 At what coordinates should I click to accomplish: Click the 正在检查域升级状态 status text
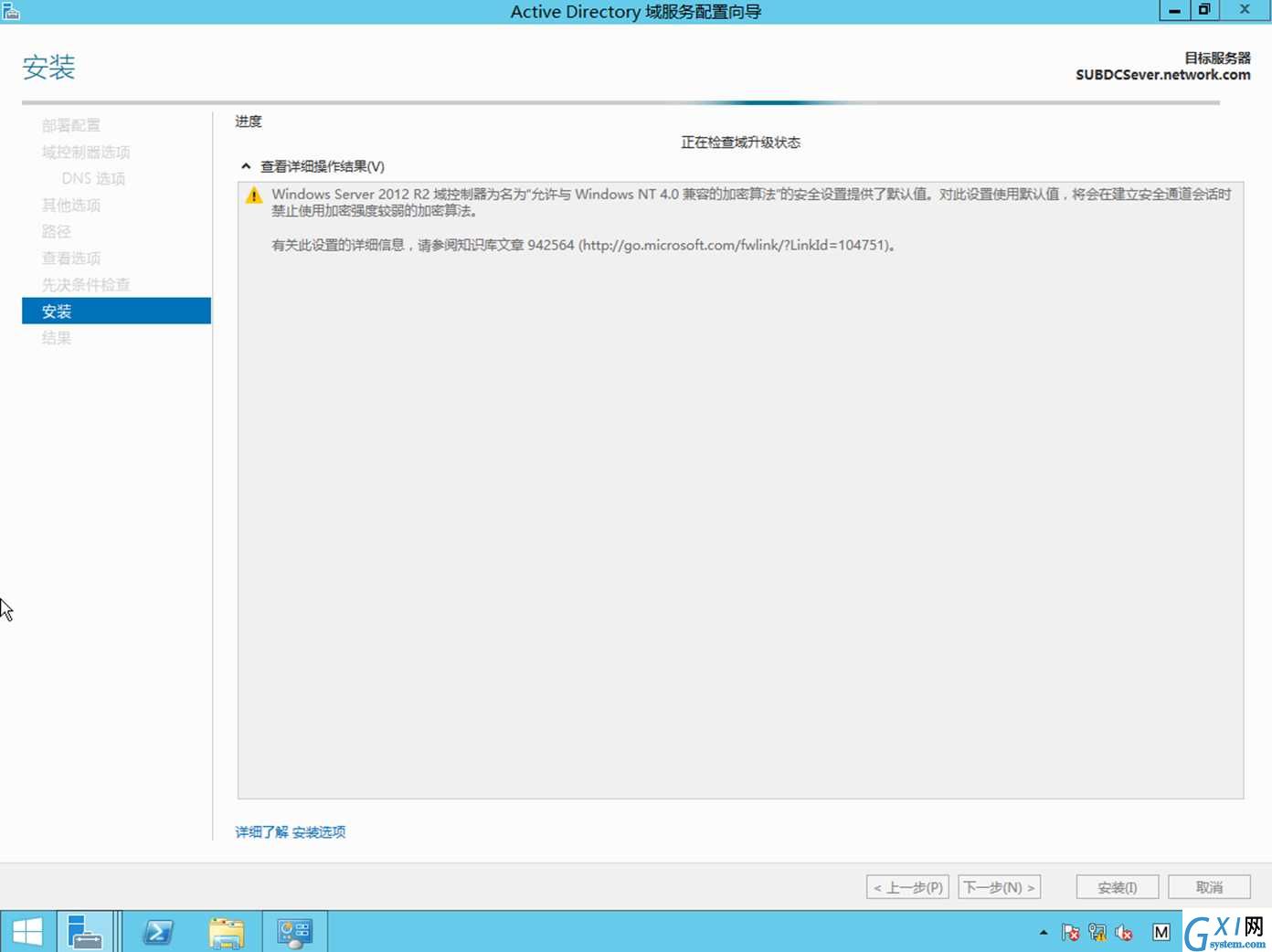[x=740, y=143]
